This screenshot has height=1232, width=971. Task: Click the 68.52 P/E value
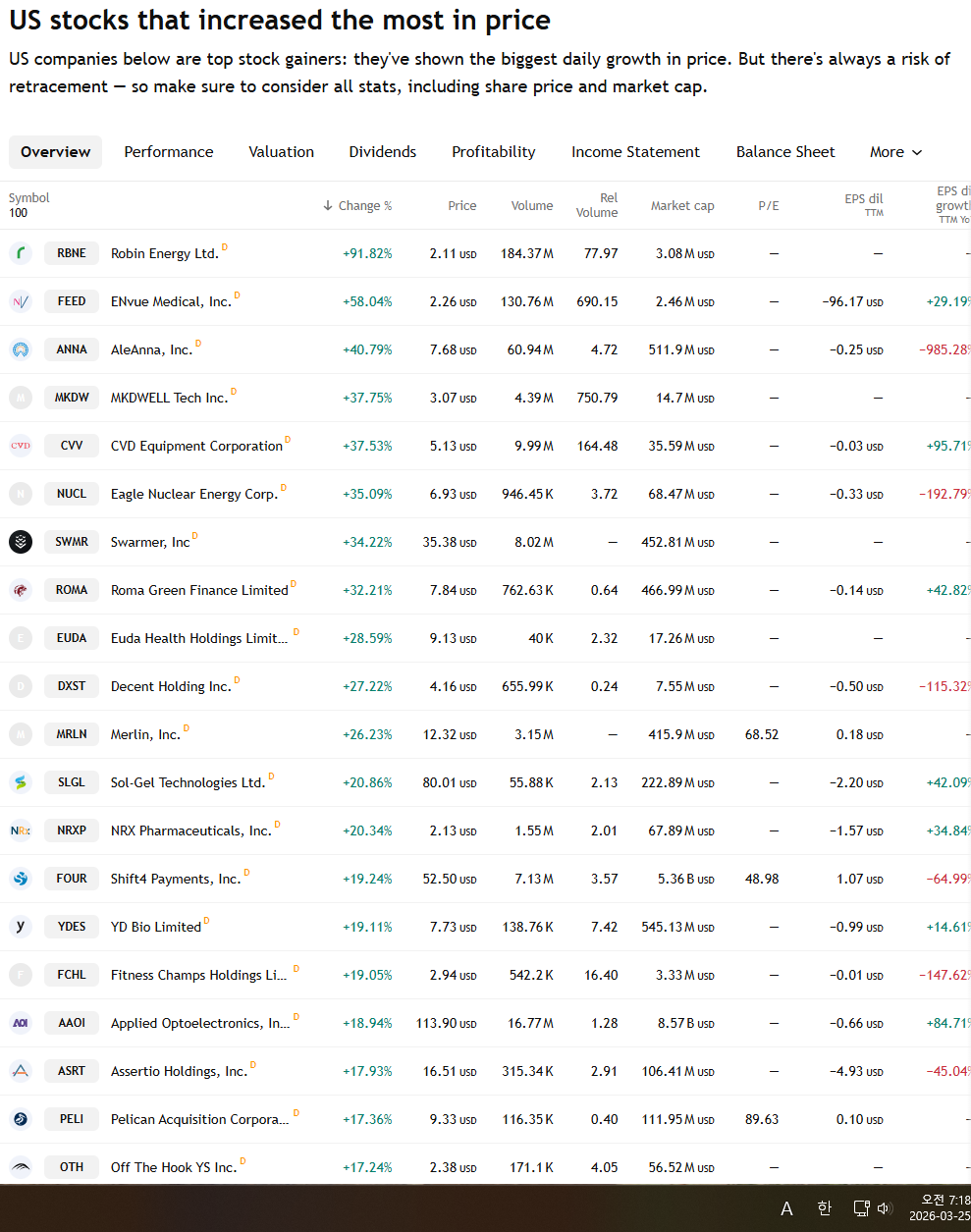pos(762,734)
